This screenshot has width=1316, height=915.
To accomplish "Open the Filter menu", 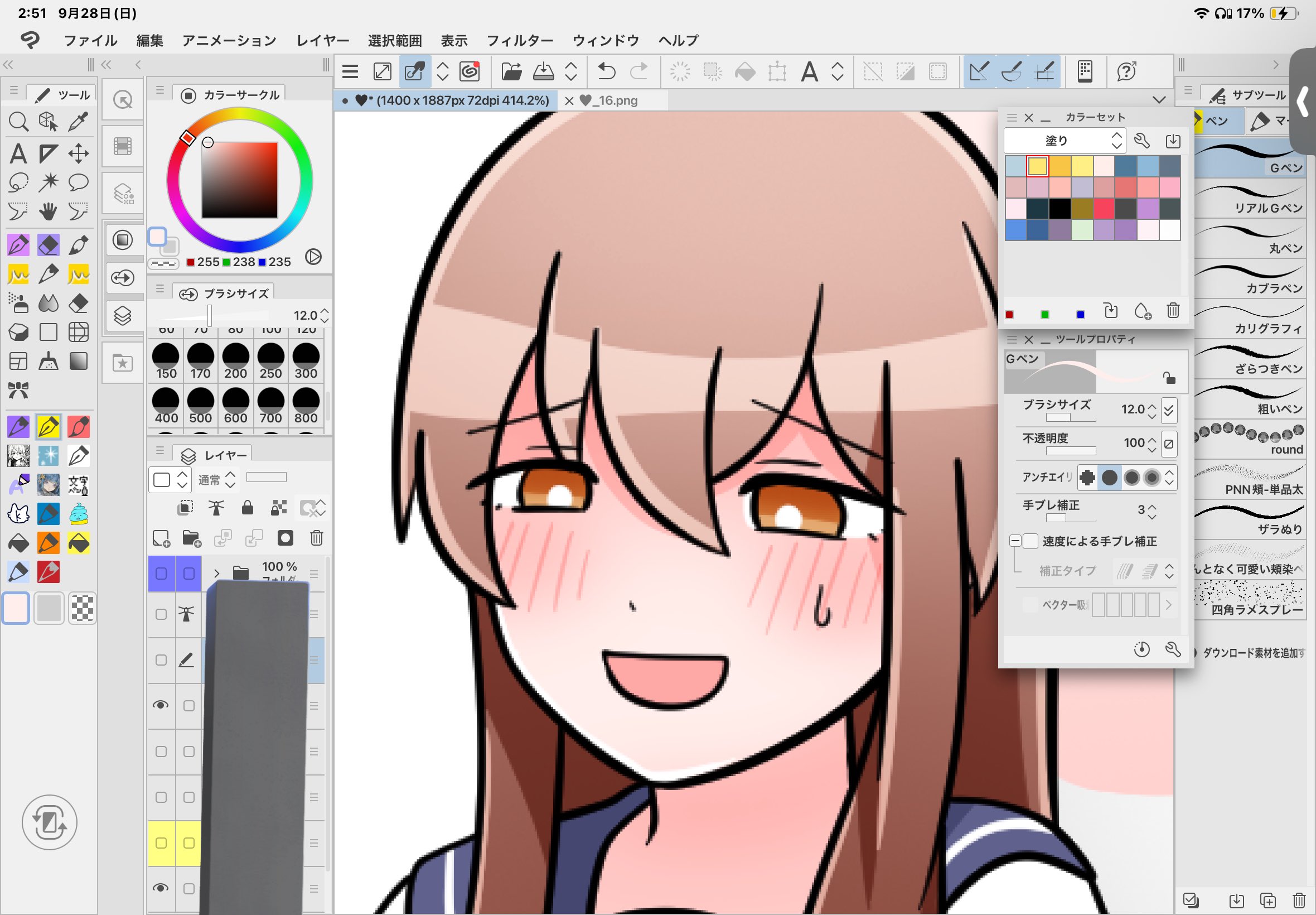I will 519,41.
